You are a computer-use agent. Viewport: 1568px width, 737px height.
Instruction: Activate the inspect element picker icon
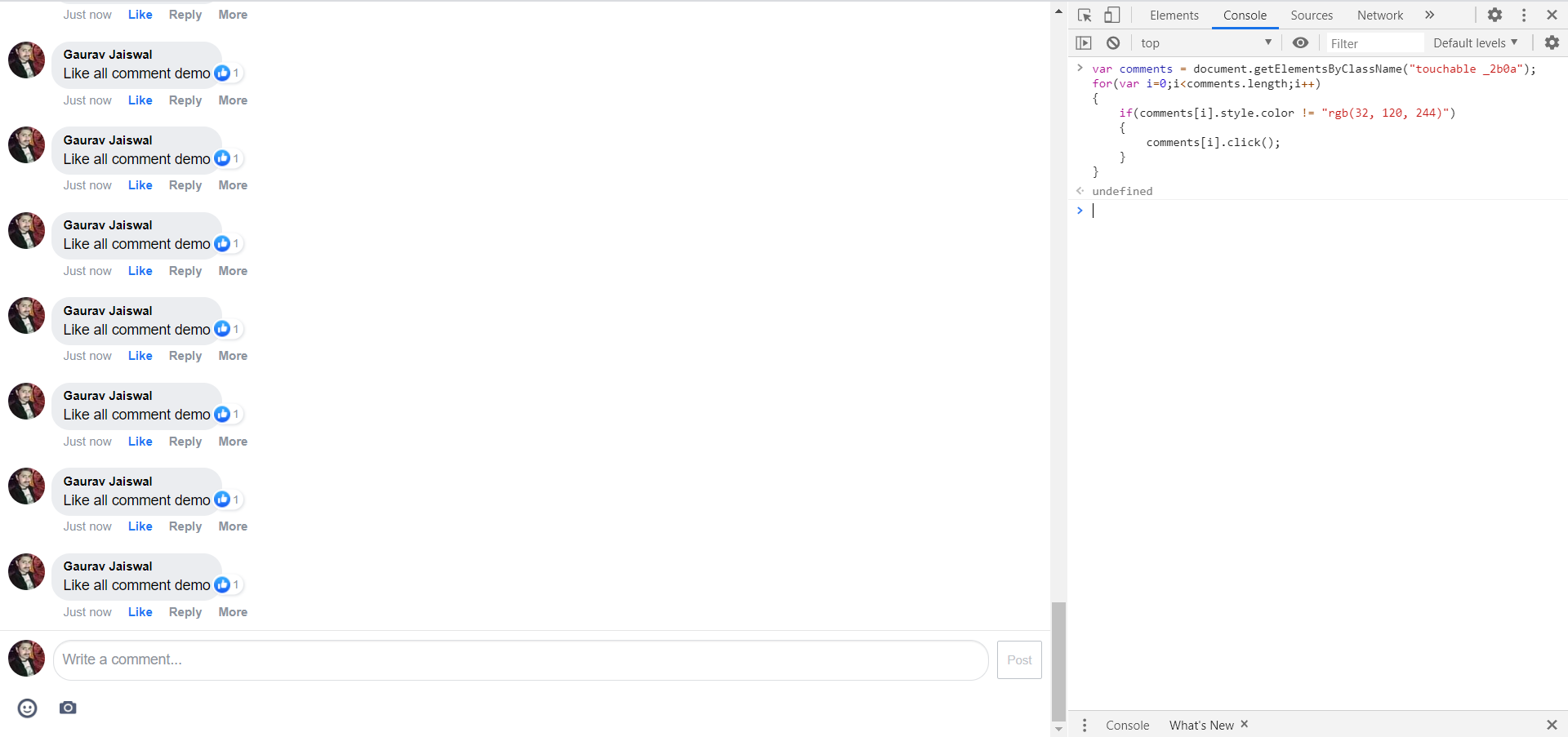[1085, 16]
